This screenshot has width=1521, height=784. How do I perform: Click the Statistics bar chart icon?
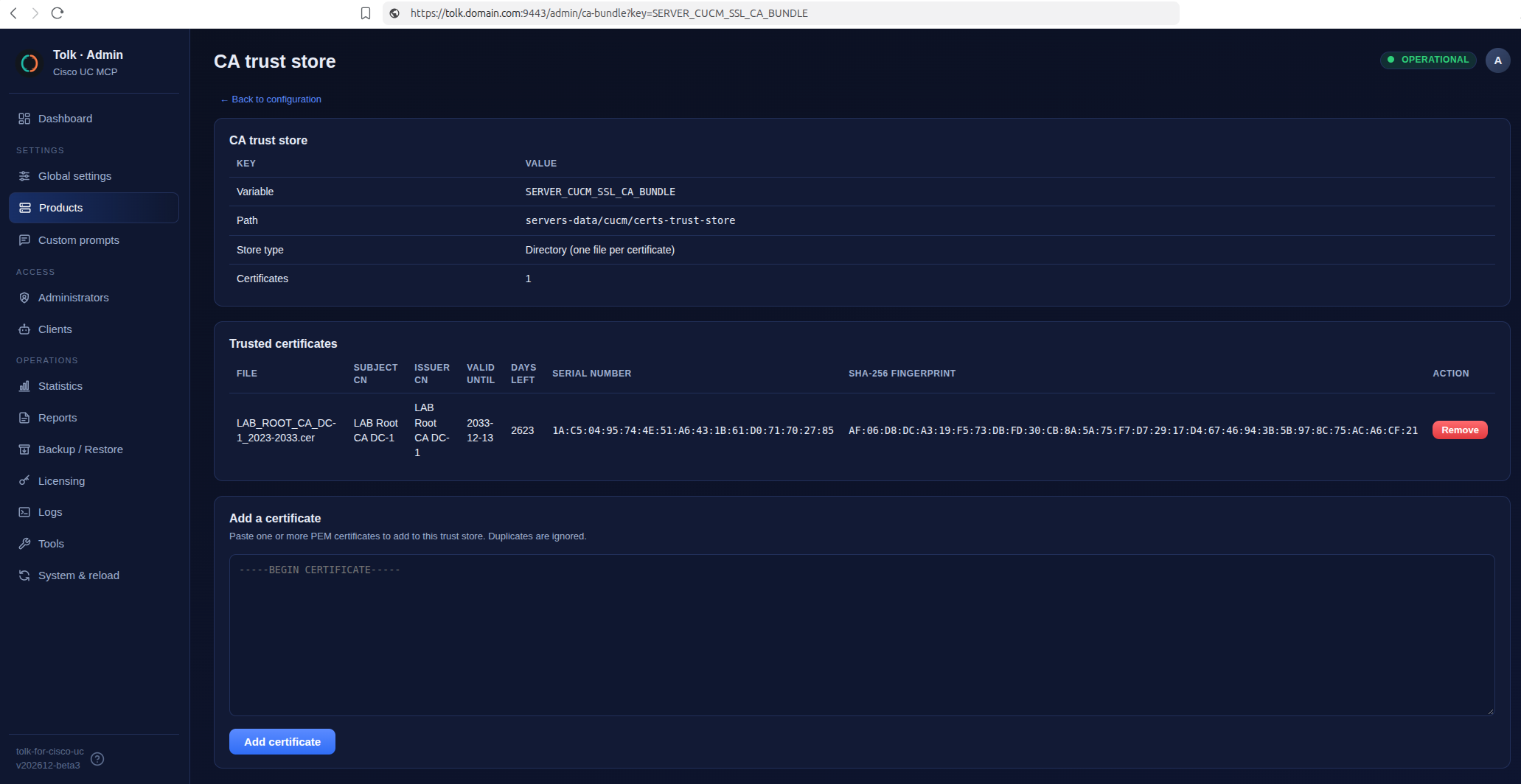(24, 386)
